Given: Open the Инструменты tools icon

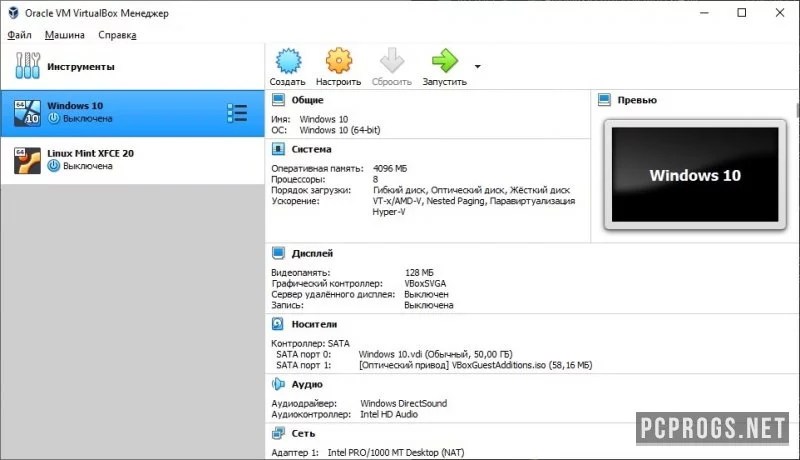Looking at the screenshot, I should (28, 66).
